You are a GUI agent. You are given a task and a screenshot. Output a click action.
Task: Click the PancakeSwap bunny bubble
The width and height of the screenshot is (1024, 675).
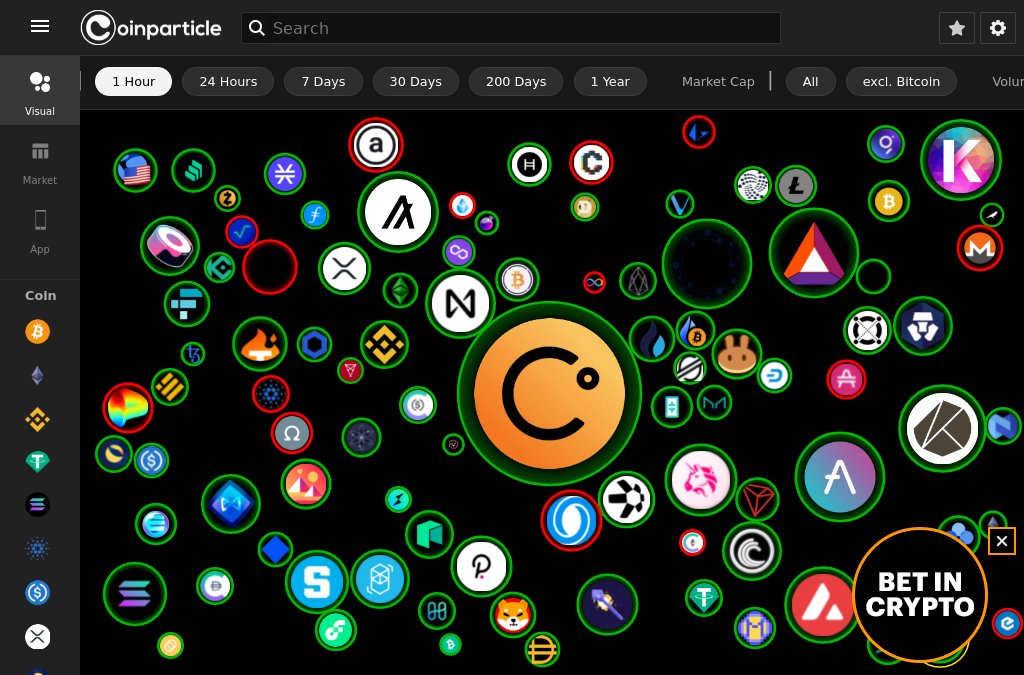[x=737, y=355]
